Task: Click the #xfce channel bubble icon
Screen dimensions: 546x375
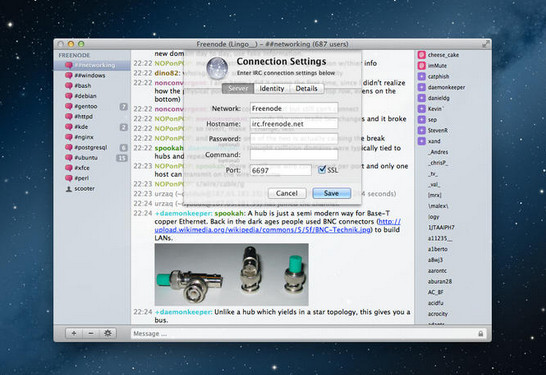Action: pyautogui.click(x=69, y=168)
